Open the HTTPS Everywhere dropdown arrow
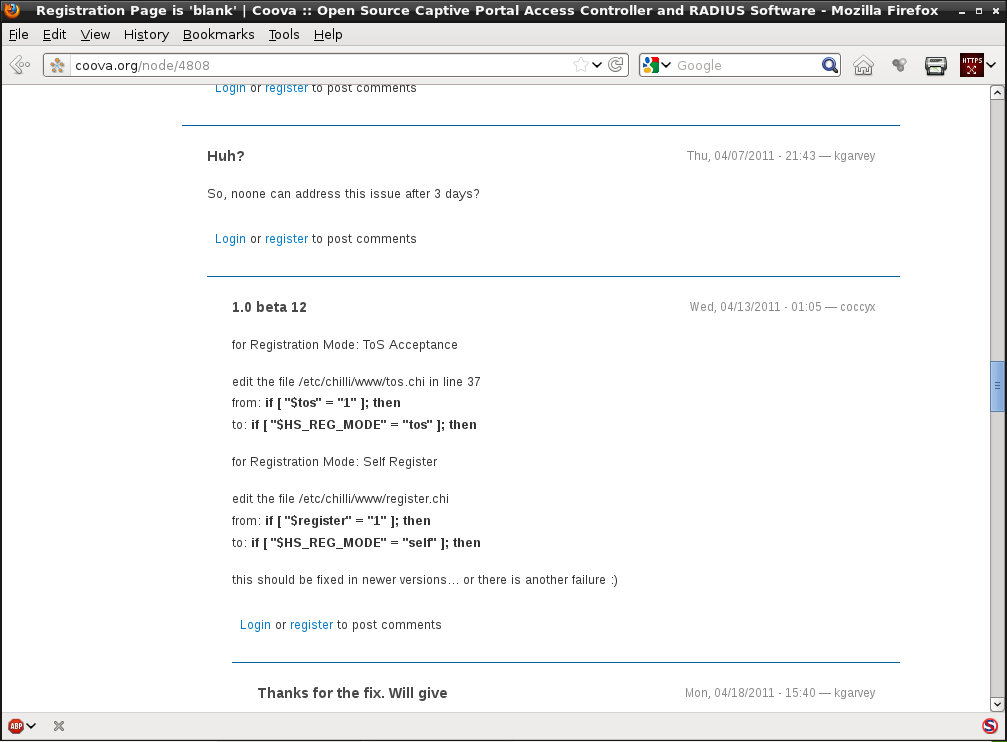This screenshot has width=1007, height=742. tap(992, 65)
